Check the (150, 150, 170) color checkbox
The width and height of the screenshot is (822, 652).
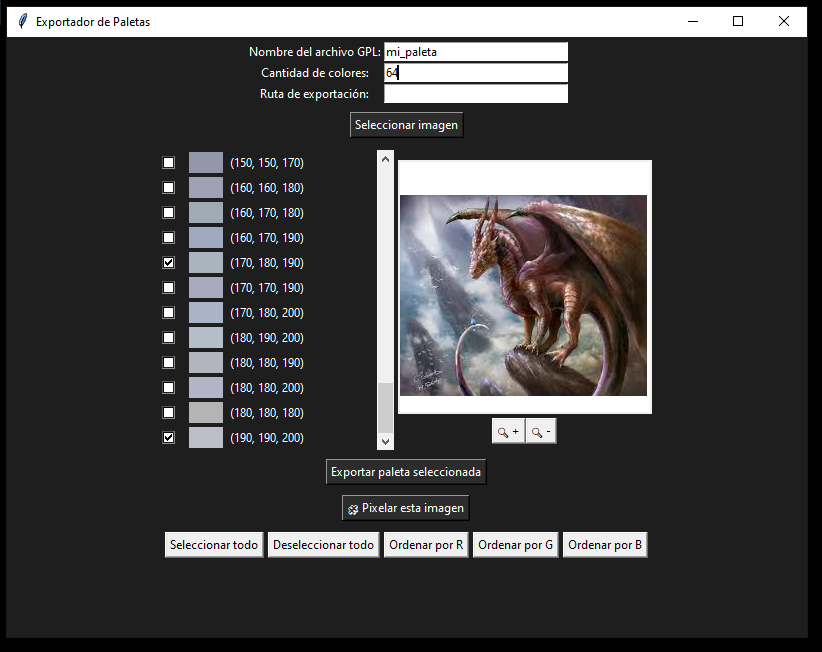[x=168, y=162]
